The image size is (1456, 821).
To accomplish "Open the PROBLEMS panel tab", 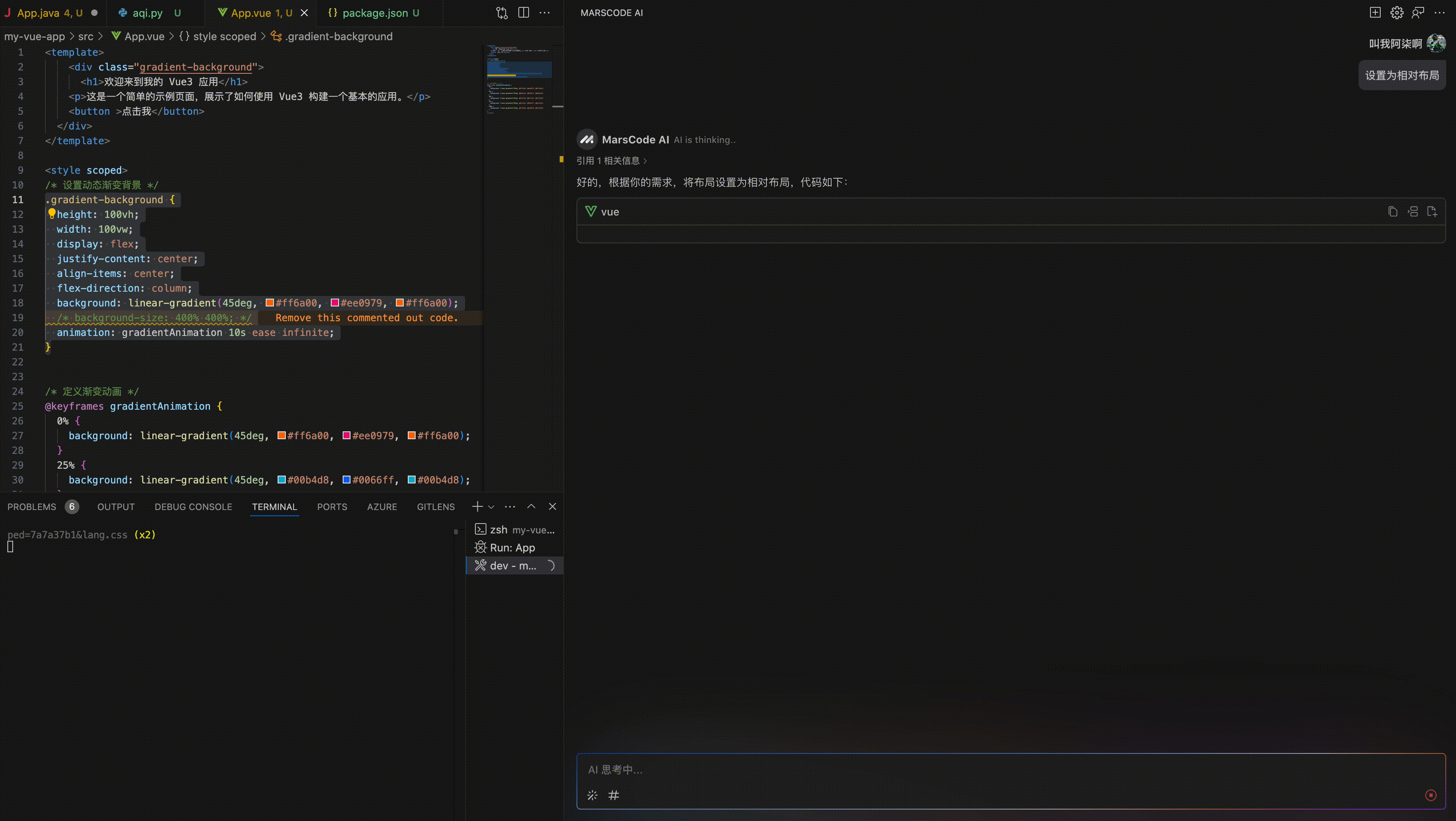I will pyautogui.click(x=32, y=507).
